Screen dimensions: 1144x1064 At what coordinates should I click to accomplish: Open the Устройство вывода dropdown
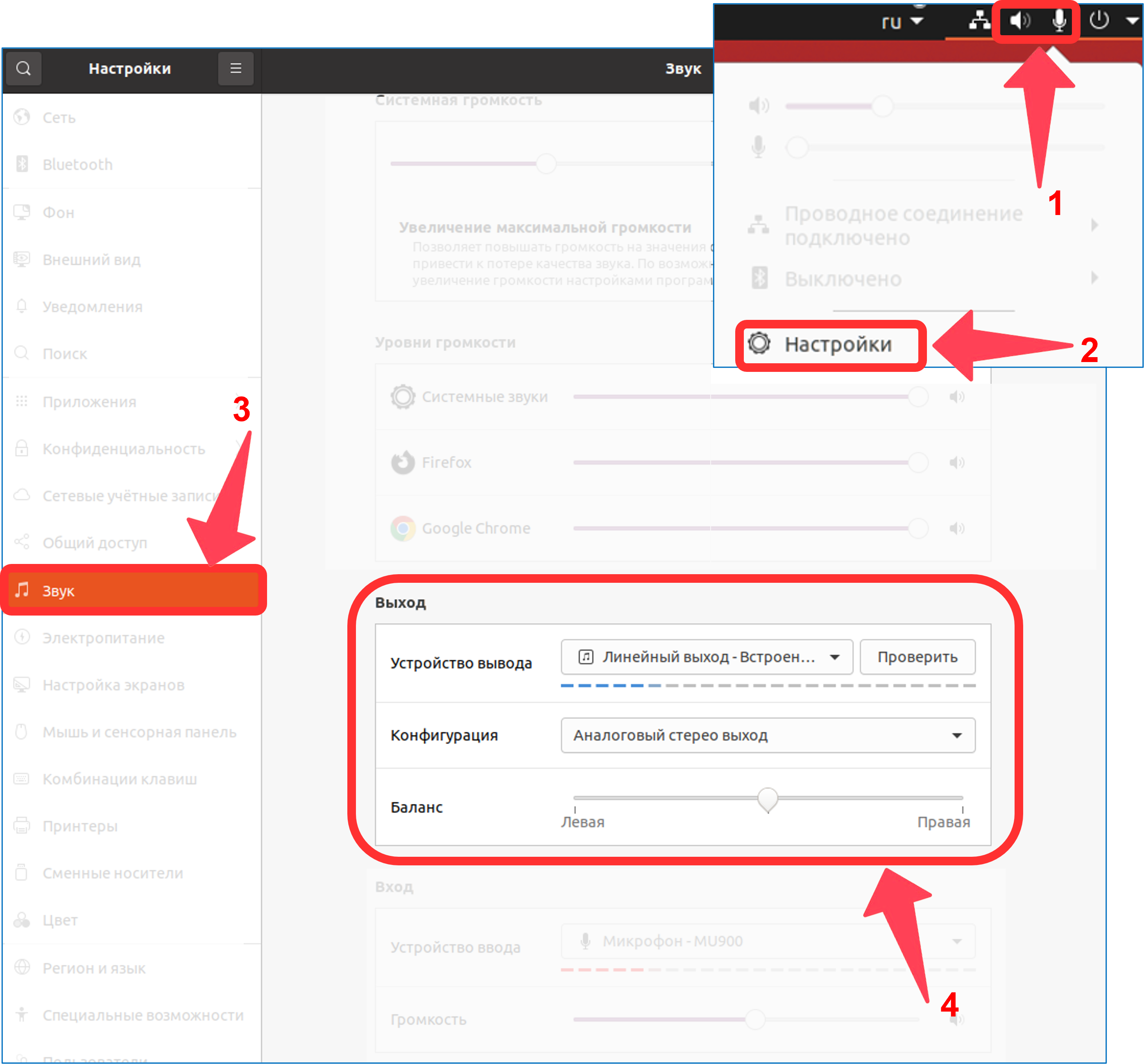point(707,657)
